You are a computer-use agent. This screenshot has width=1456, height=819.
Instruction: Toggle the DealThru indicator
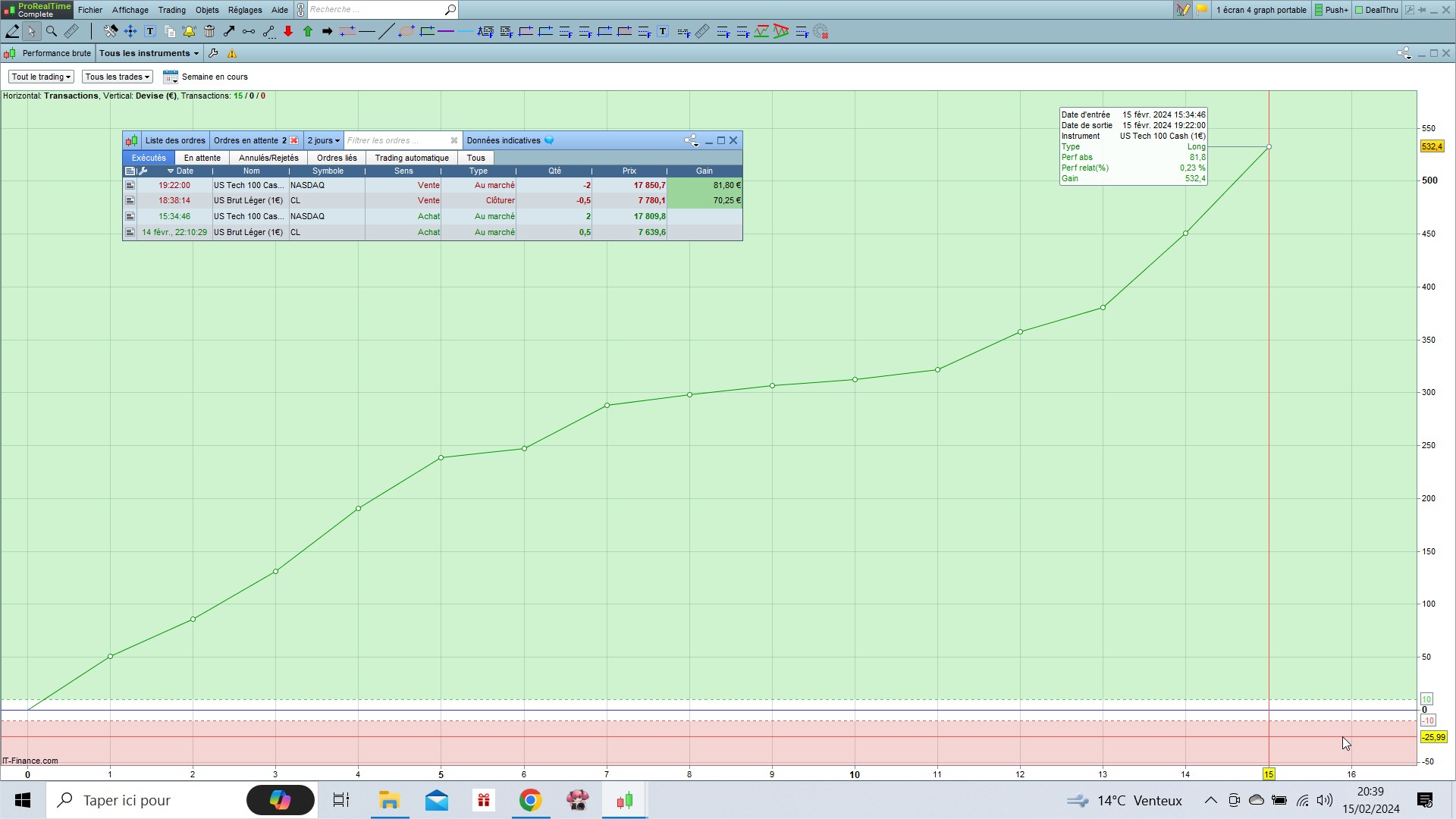[x=1376, y=10]
